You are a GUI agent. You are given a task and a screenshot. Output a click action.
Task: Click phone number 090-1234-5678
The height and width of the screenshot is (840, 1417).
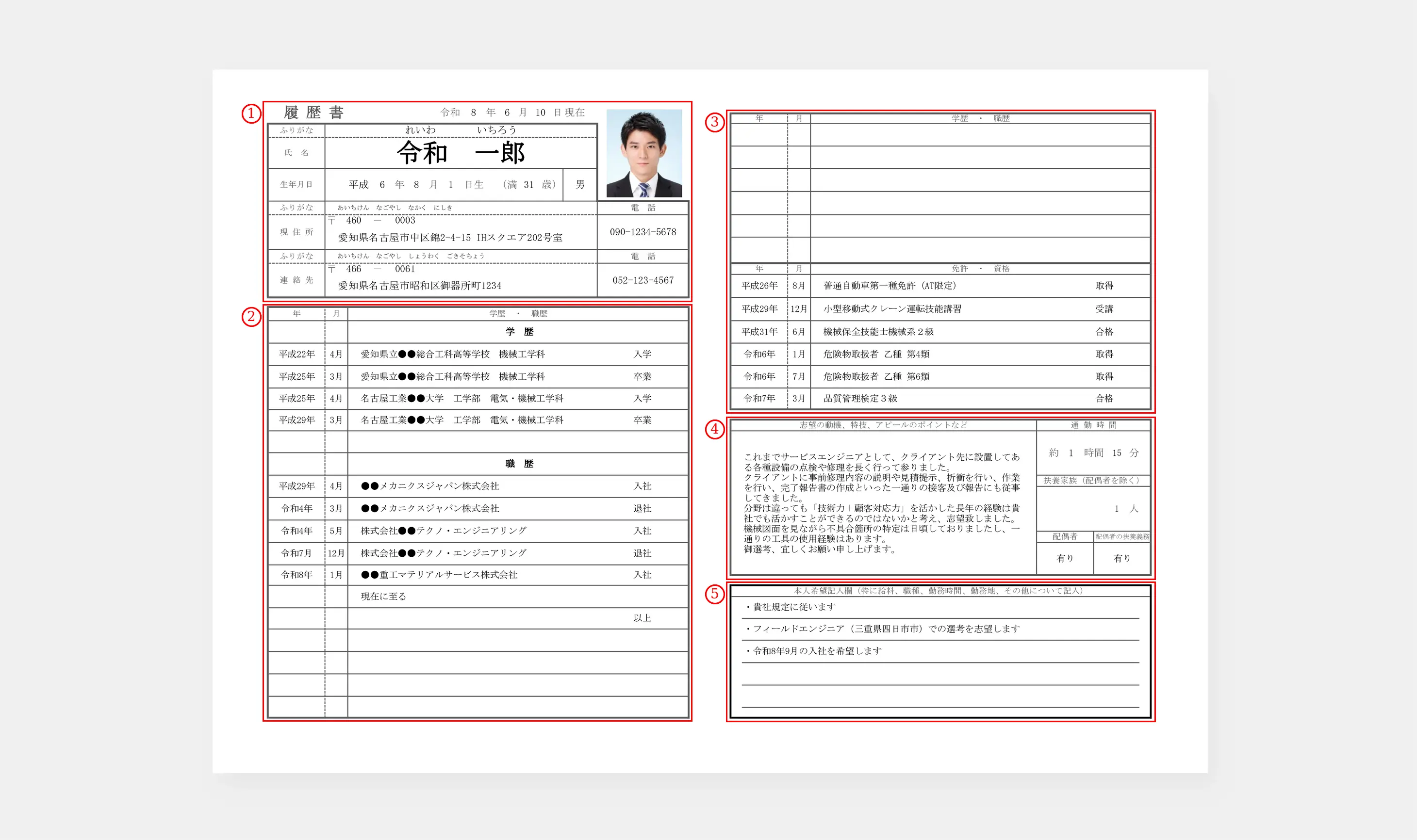(643, 232)
